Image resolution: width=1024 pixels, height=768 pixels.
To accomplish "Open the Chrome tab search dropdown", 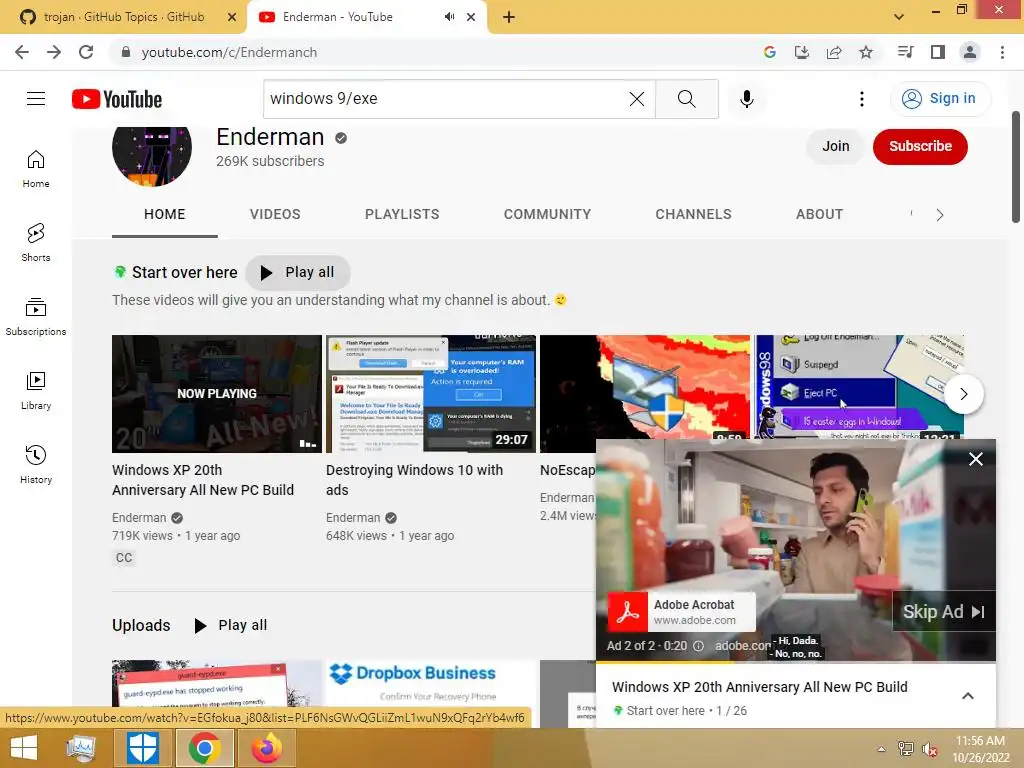I will 899,17.
